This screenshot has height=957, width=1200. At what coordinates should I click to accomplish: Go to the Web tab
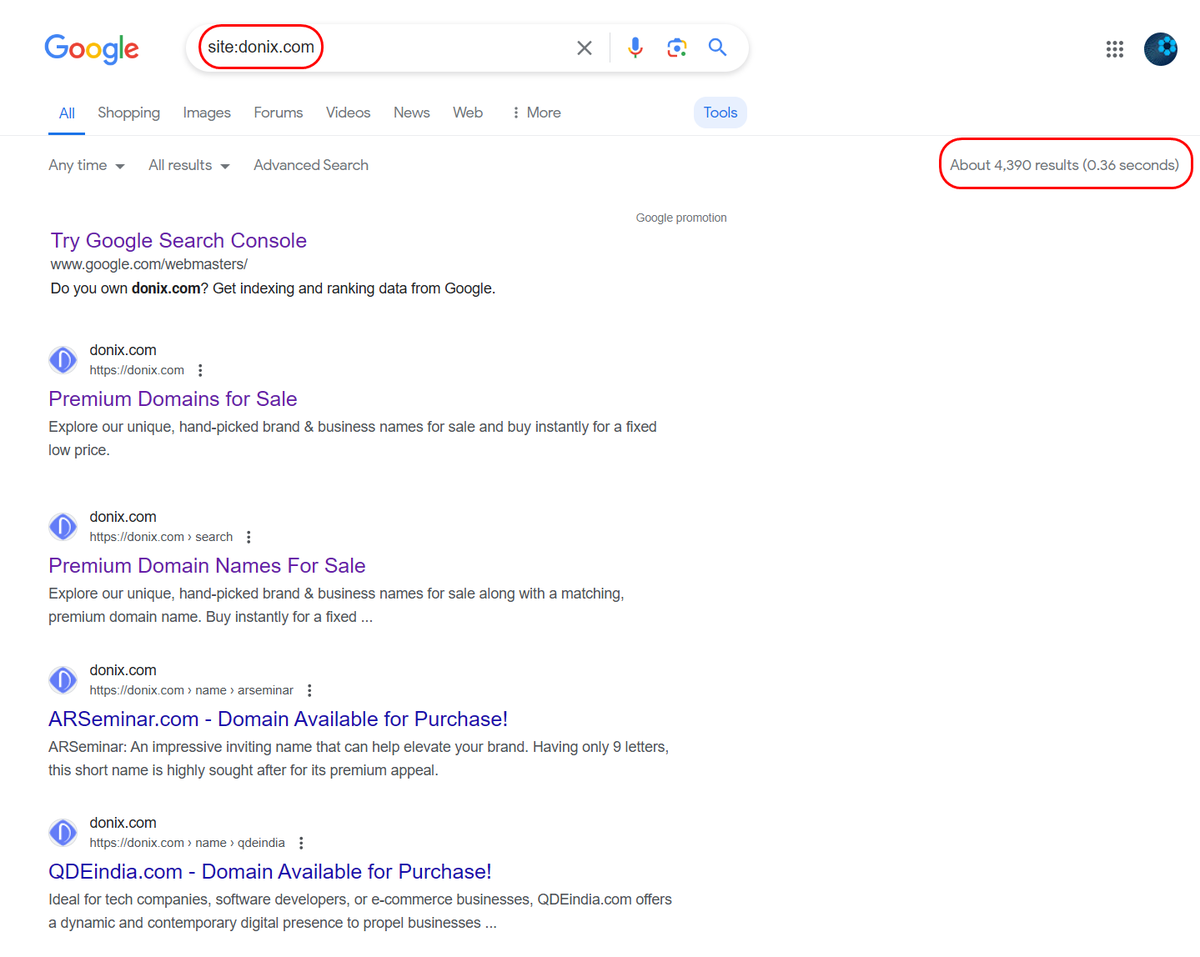pyautogui.click(x=468, y=113)
